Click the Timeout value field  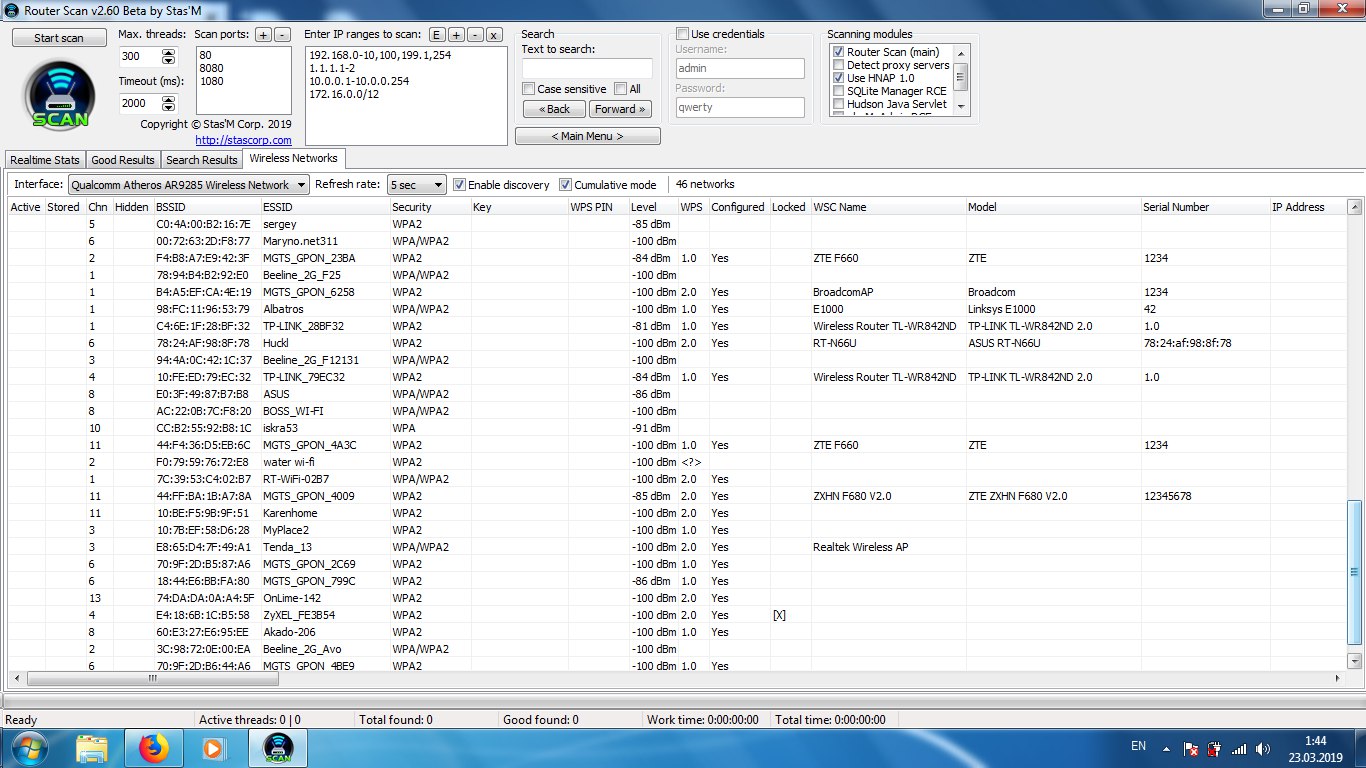coord(139,103)
